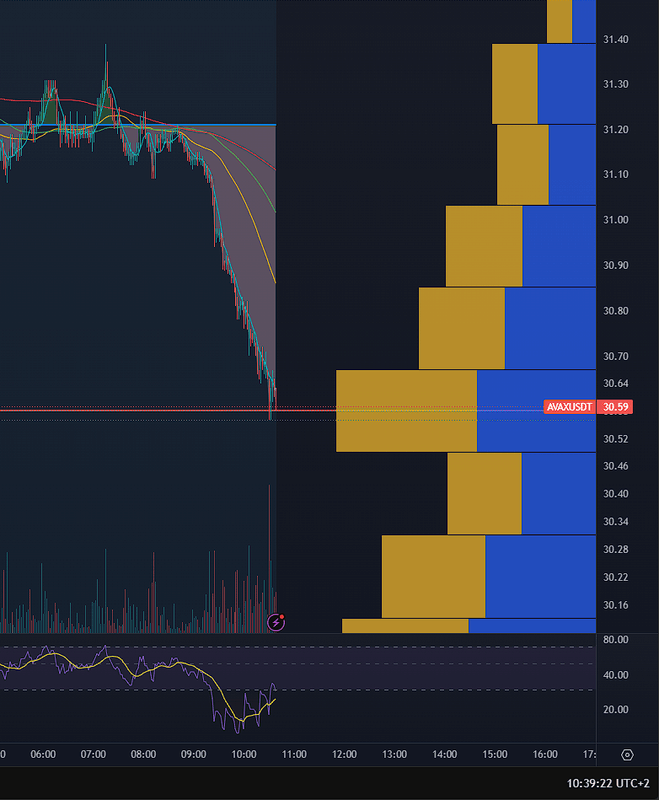Click the 80.00 RSI scale label
Viewport: 659px width, 800px height.
click(616, 639)
